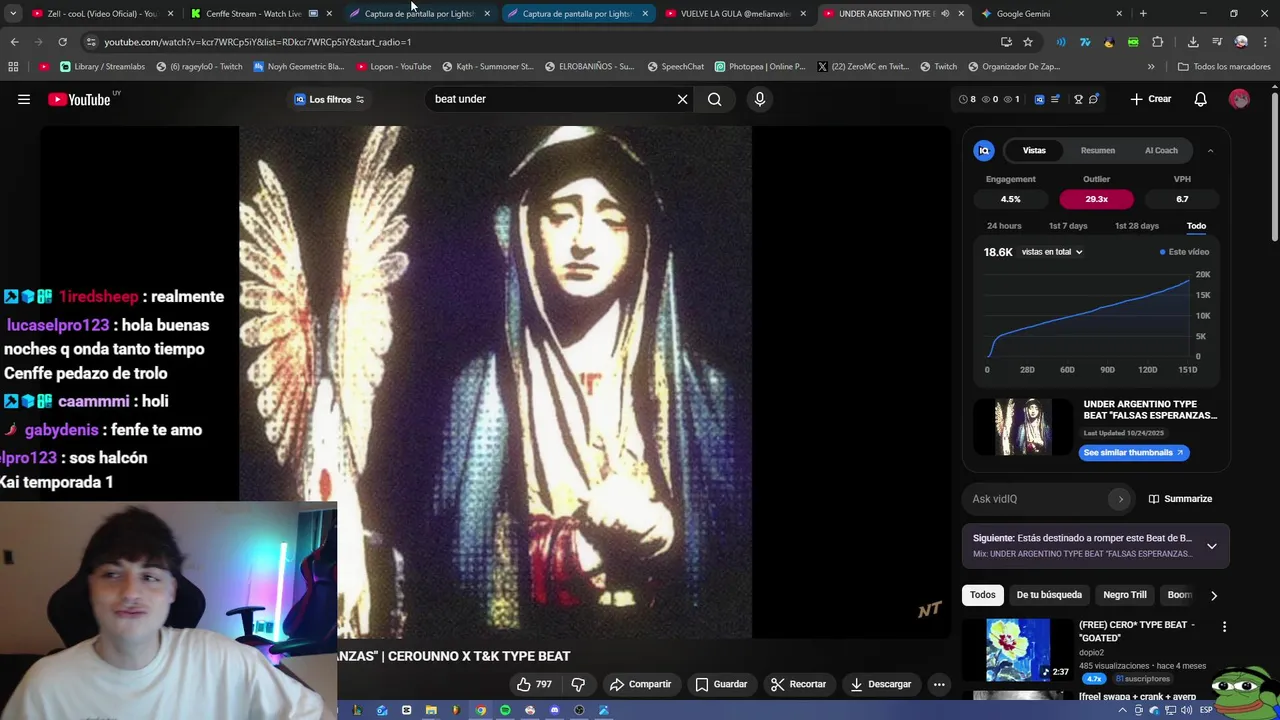This screenshot has height=720, width=1280.
Task: Click Summarize in vidIQ panel
Action: (x=1180, y=499)
